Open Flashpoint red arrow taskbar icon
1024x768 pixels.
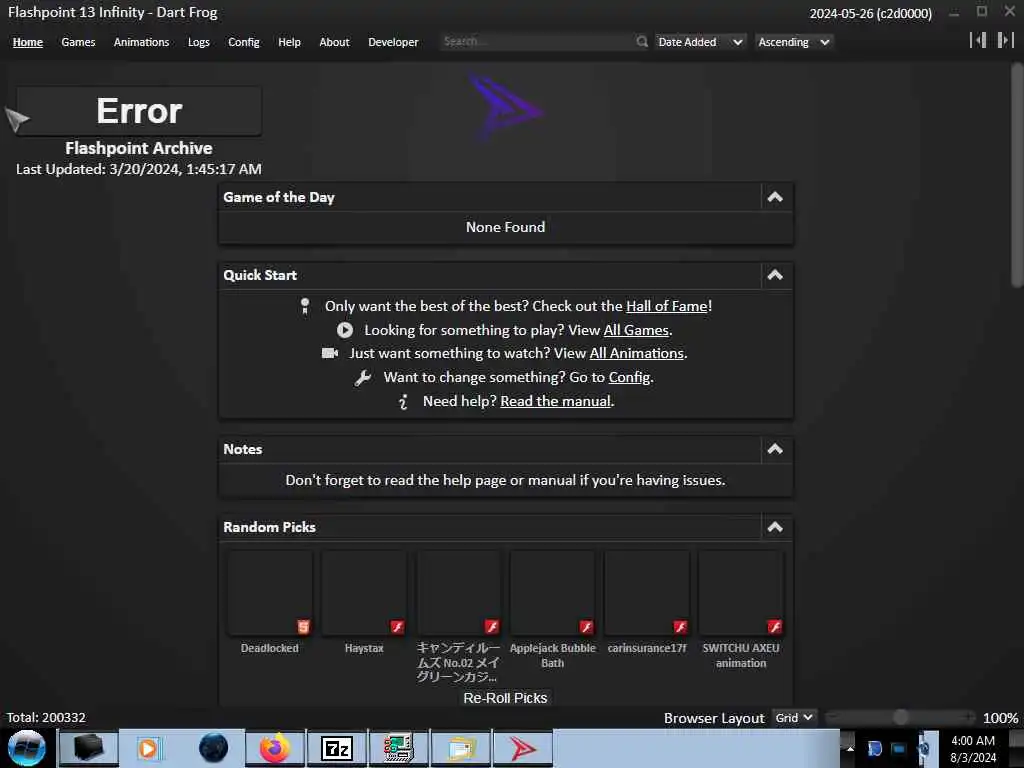(x=522, y=748)
